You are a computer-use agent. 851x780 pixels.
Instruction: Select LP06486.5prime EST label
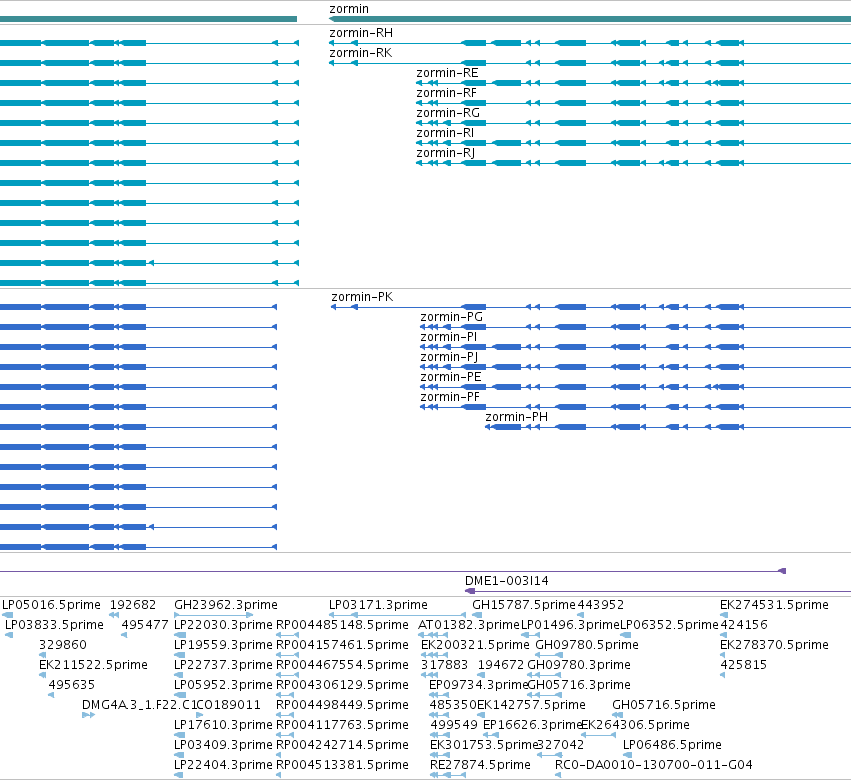[672, 745]
